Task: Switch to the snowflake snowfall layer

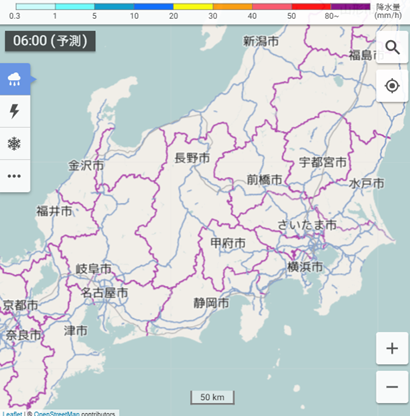Action: click(15, 144)
